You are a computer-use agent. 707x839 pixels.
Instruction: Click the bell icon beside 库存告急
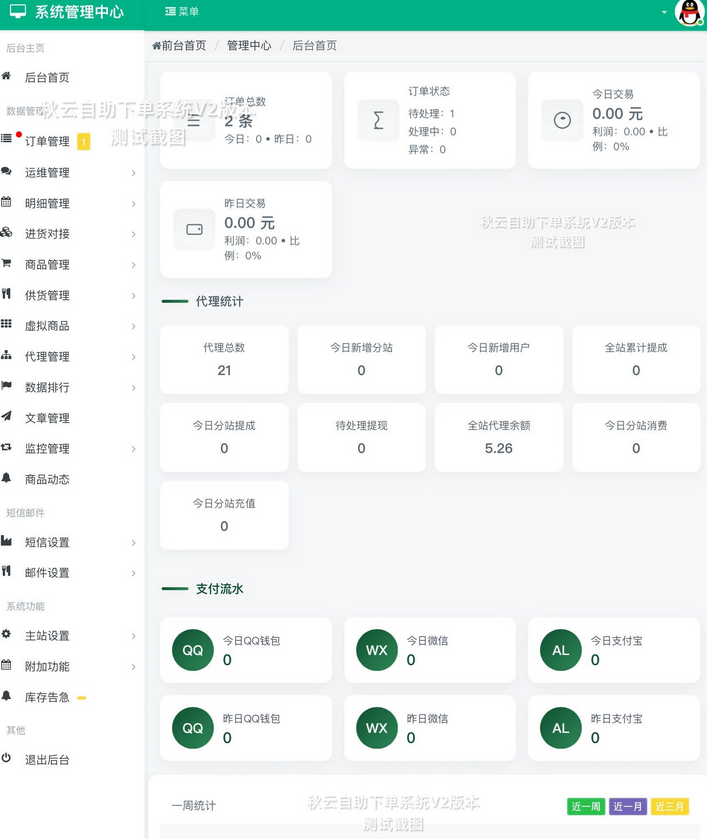[x=6, y=696]
